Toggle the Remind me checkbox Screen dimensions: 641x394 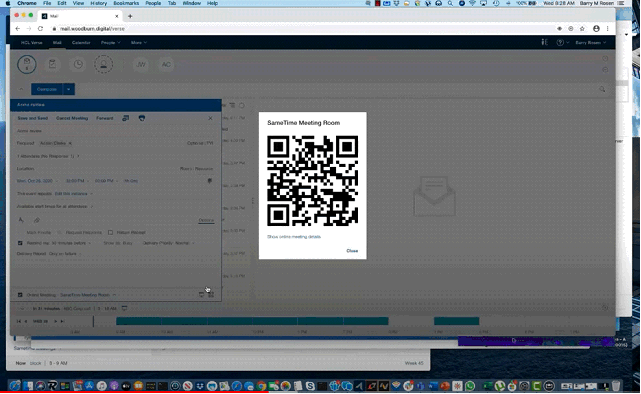coord(20,243)
